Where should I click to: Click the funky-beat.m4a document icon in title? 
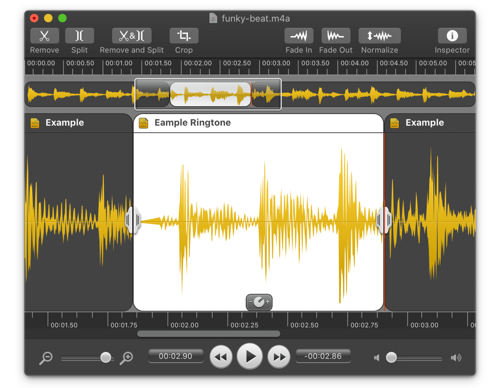coord(213,18)
